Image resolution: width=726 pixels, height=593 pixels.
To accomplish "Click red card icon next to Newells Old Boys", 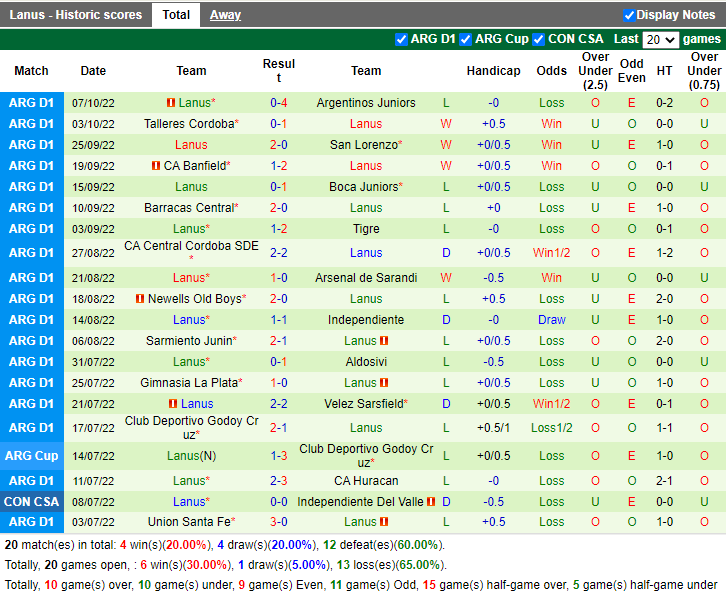I will [140, 299].
